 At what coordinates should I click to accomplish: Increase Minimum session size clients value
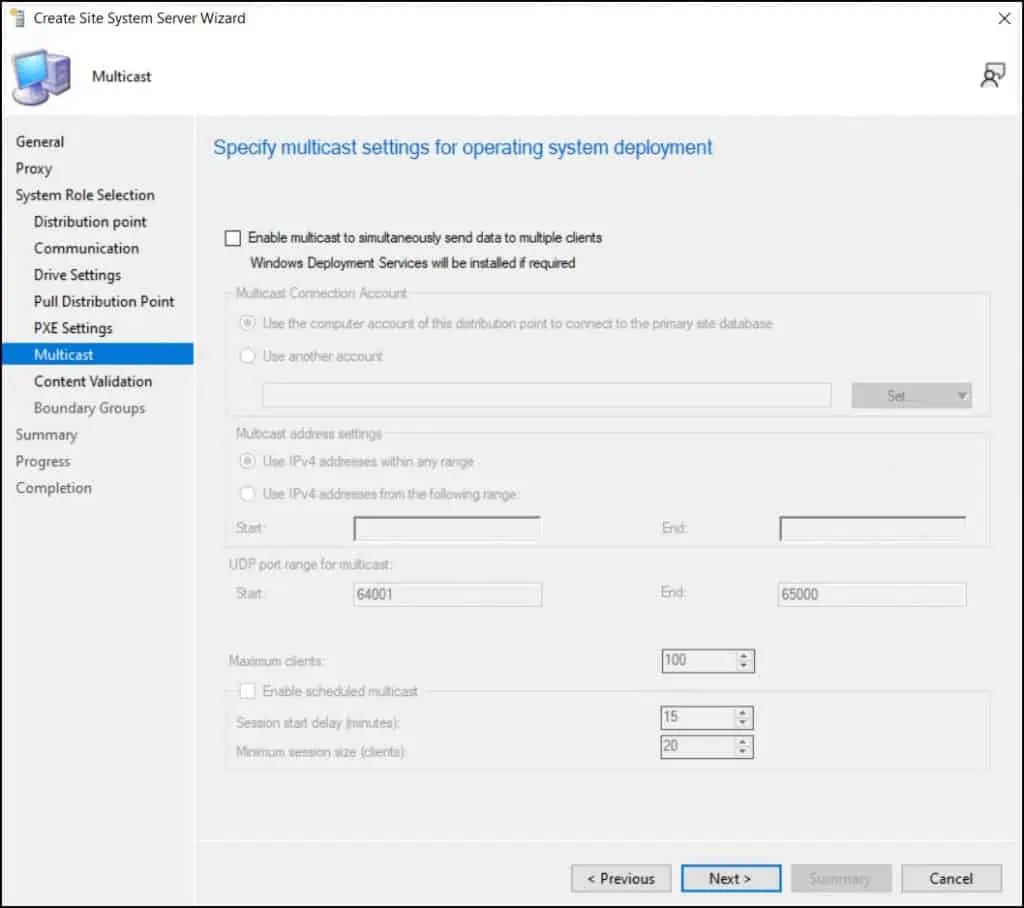point(743,741)
